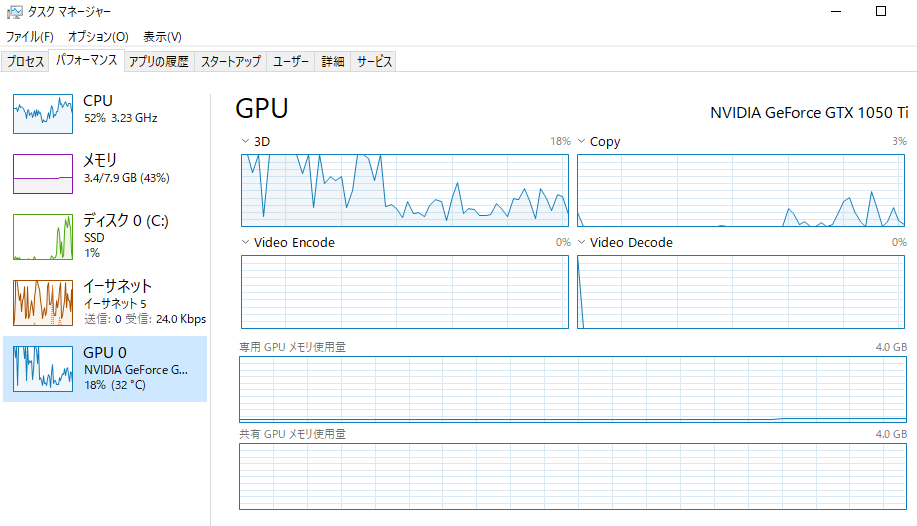917x526 pixels.
Task: Switch to the スタートアップ tab
Action: [231, 62]
